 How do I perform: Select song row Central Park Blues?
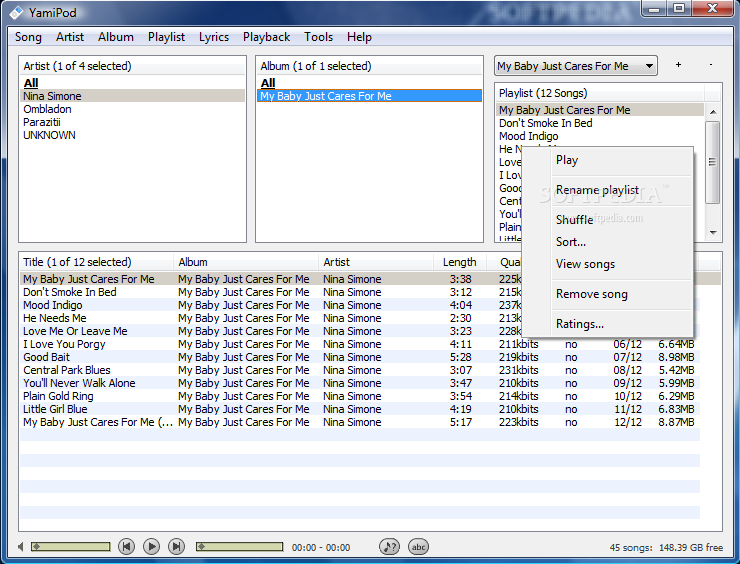(360, 370)
